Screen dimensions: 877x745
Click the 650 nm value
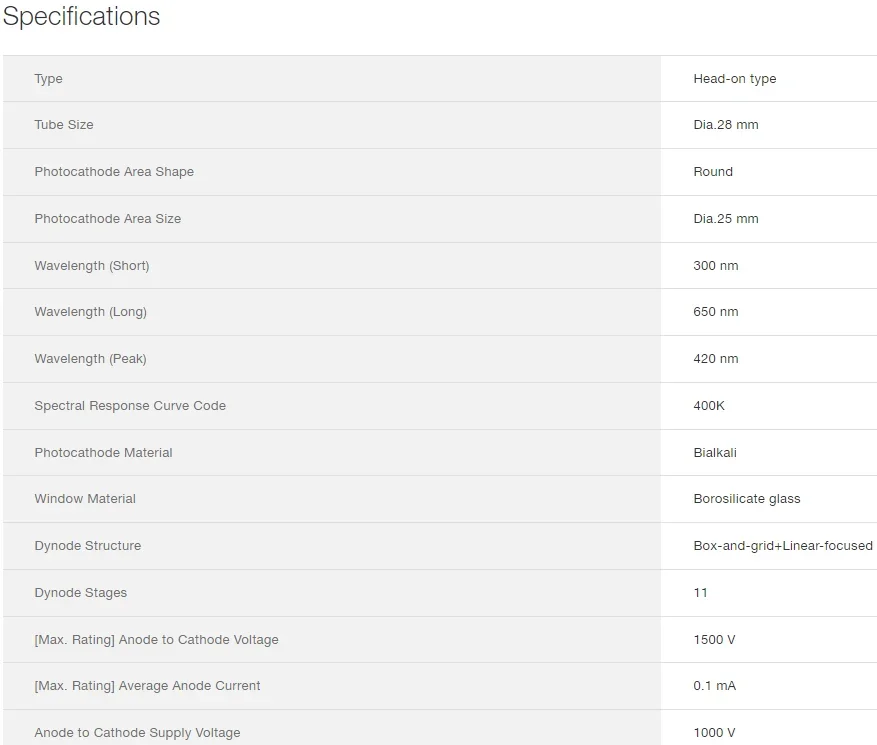point(715,312)
